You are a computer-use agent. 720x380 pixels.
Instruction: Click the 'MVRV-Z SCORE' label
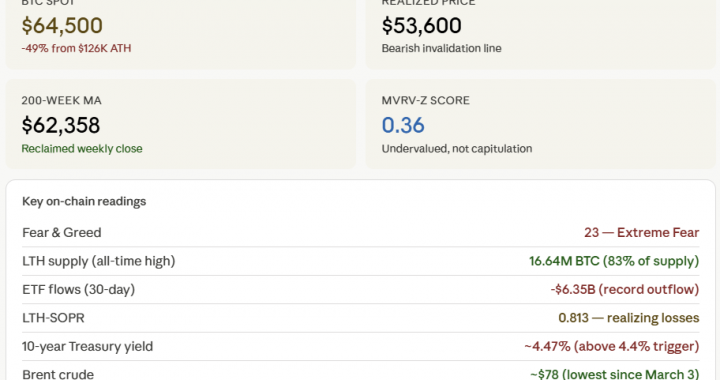pos(426,101)
